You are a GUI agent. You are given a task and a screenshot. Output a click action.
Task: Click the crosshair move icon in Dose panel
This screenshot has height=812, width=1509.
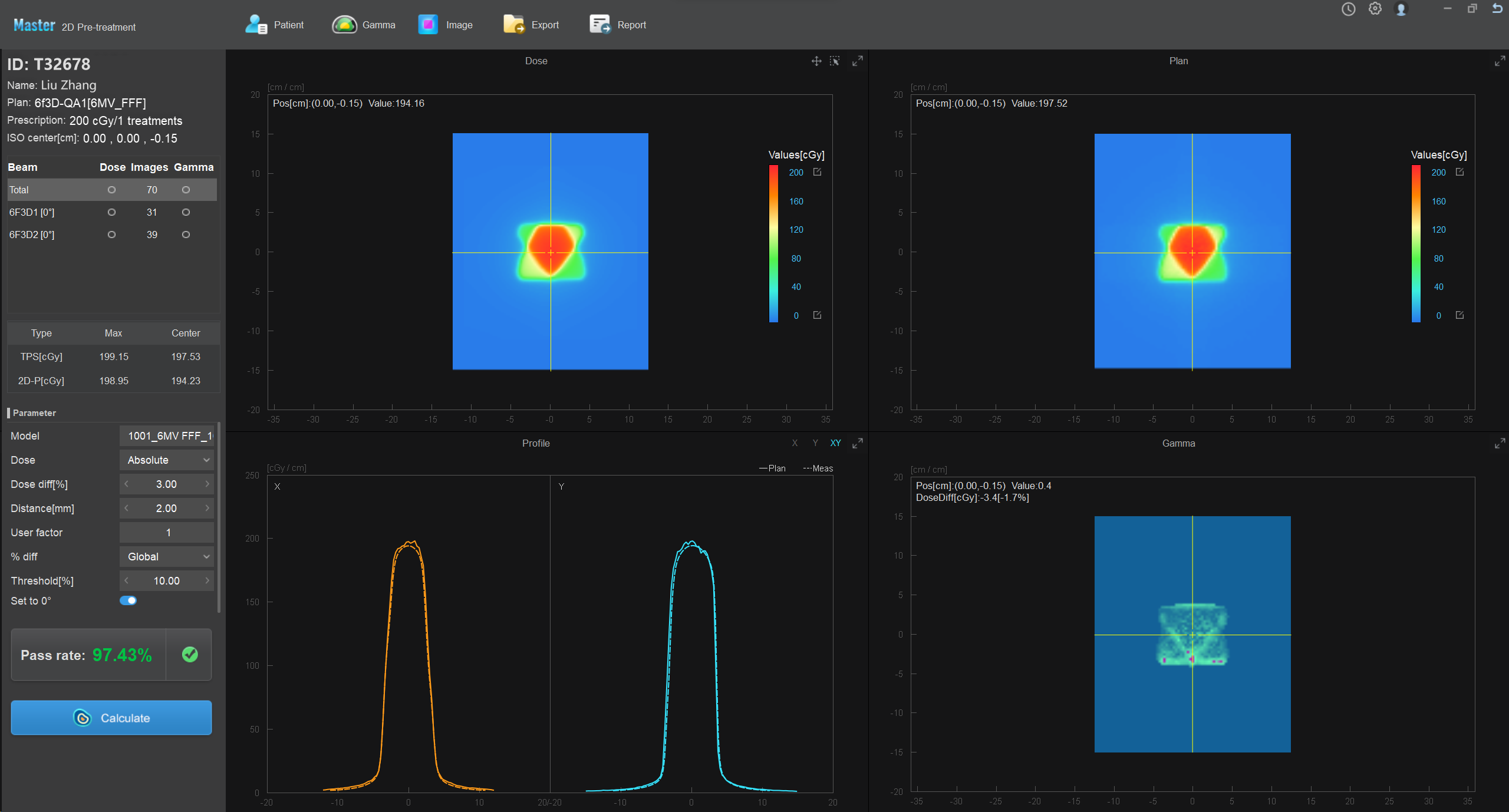click(x=816, y=61)
